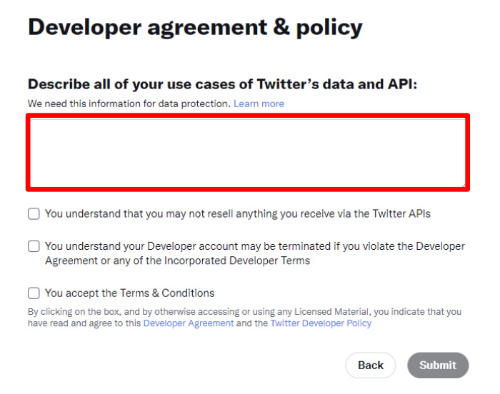Image resolution: width=500 pixels, height=394 pixels.
Task: Click the Back button
Action: (370, 365)
